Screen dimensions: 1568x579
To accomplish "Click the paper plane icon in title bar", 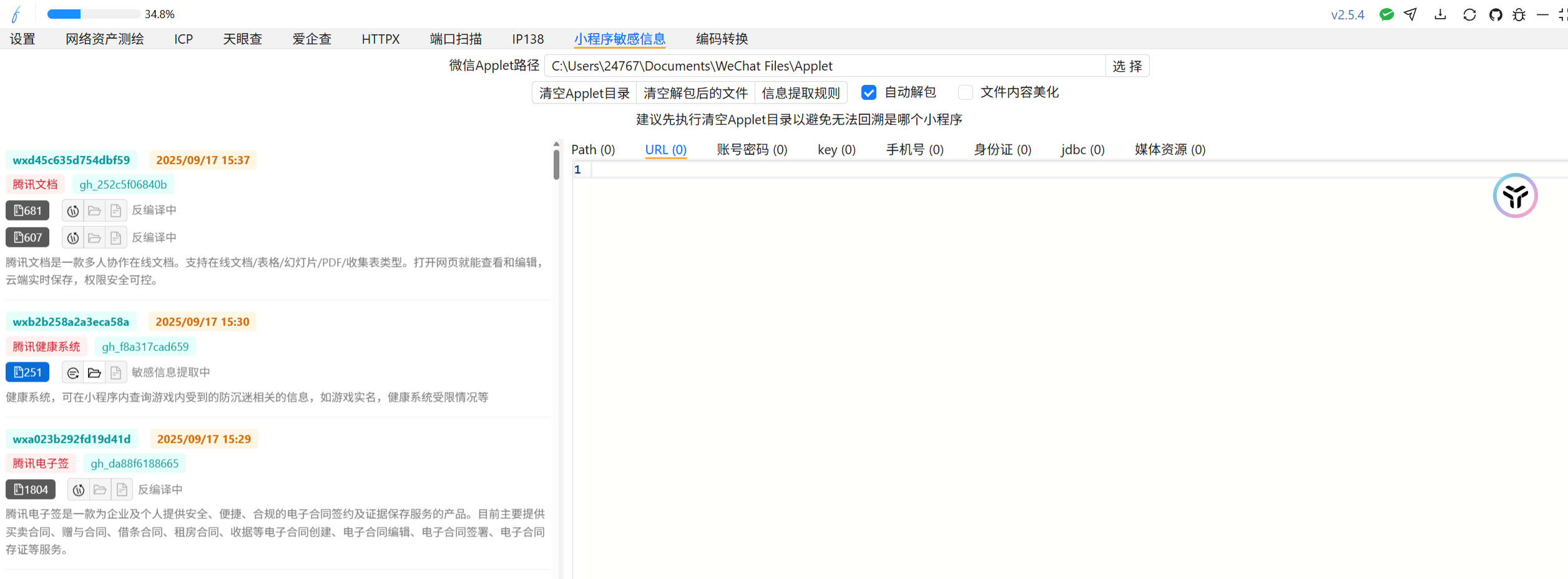I will coord(1411,14).
